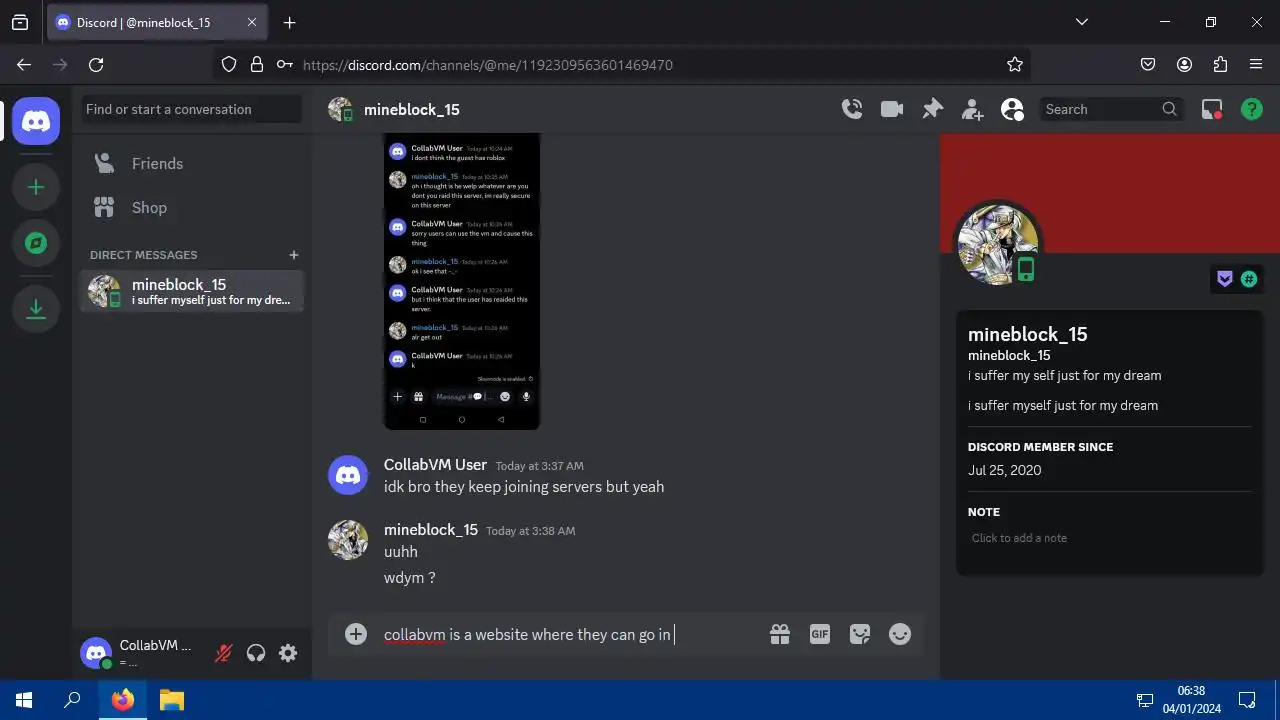Focus the message text input box
The height and width of the screenshot is (720, 1280).
click(570, 634)
